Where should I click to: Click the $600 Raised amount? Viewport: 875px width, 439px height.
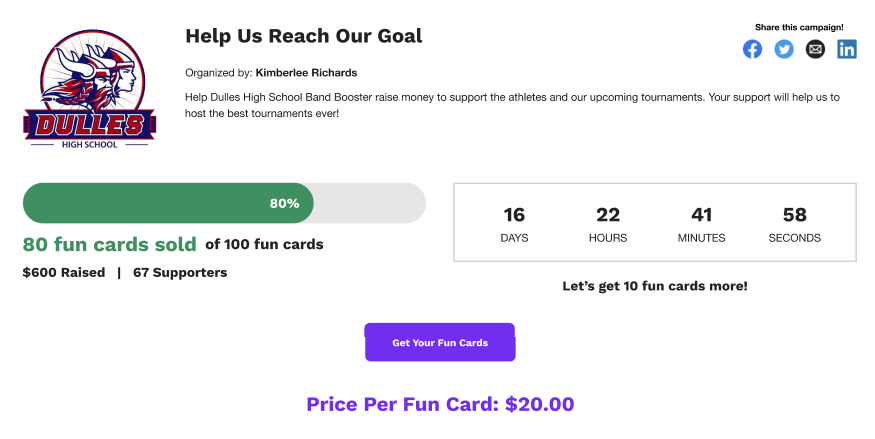pos(64,272)
